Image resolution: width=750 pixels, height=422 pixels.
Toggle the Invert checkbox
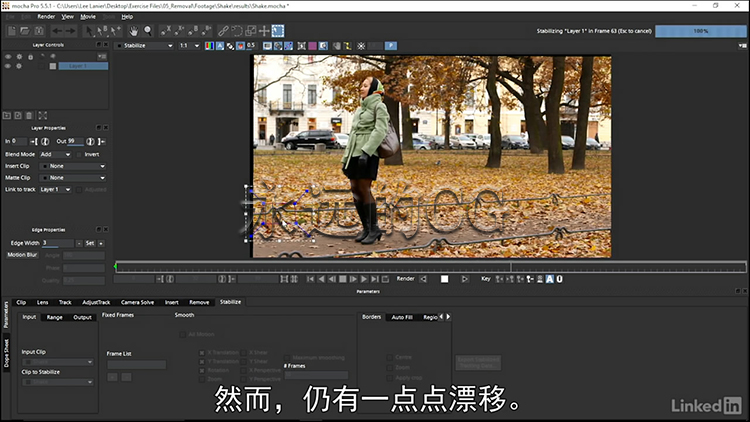(79, 155)
